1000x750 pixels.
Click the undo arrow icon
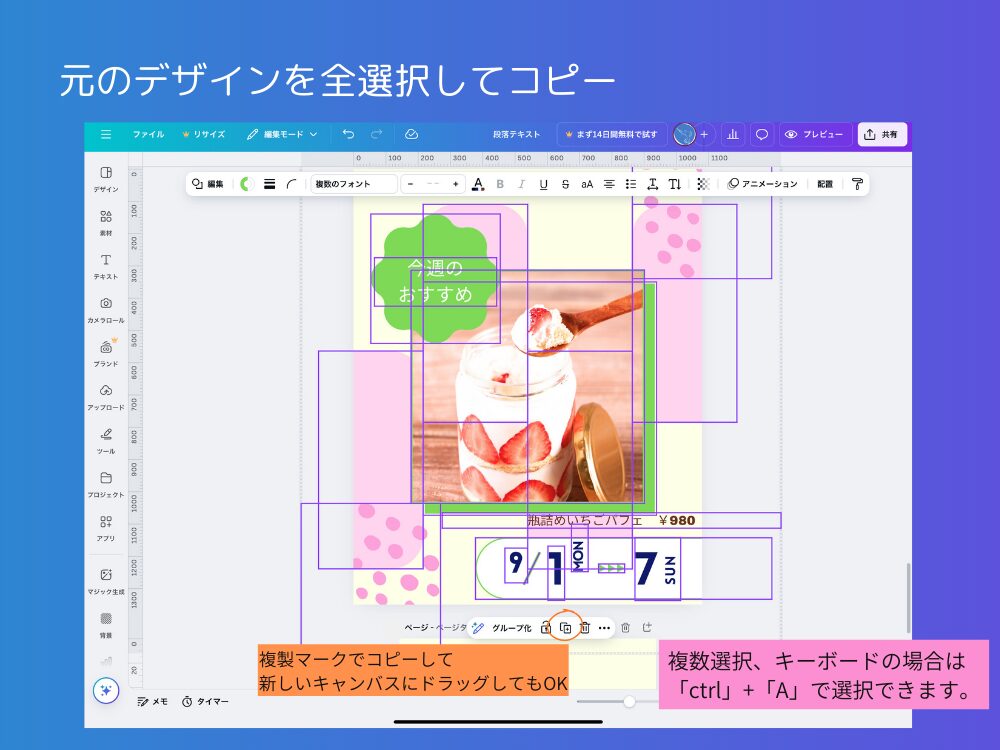(x=348, y=134)
